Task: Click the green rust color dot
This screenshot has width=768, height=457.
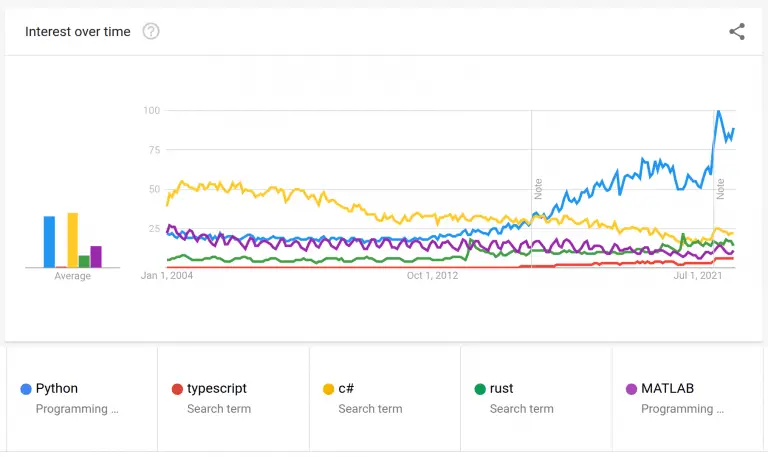Action: (480, 389)
